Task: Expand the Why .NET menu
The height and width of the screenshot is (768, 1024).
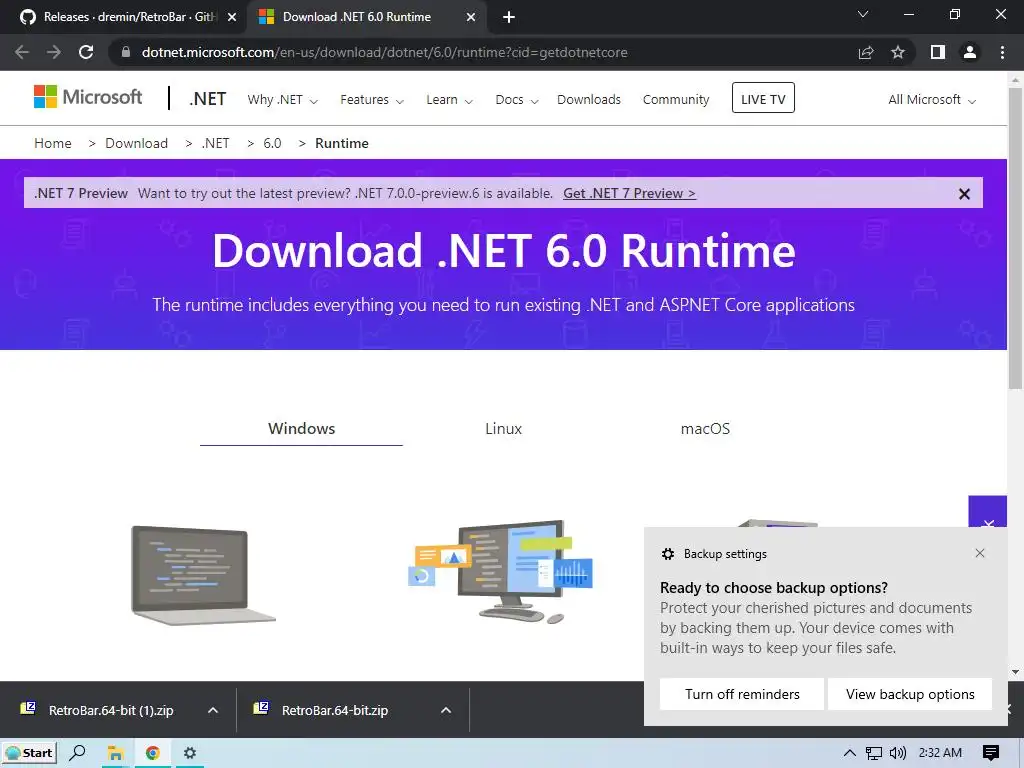Action: (282, 100)
